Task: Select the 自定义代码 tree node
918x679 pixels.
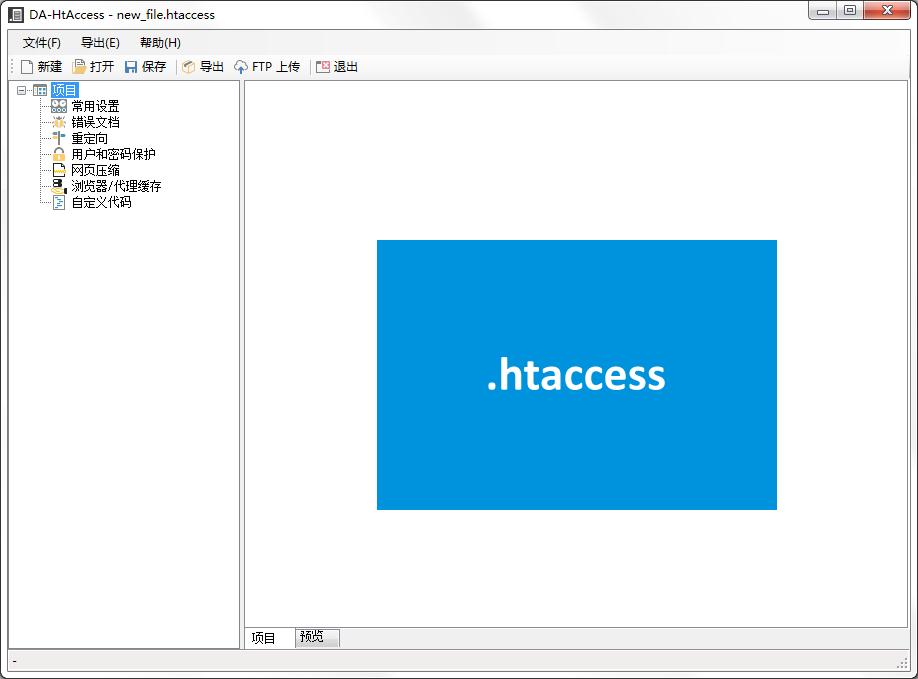Action: (x=59, y=202)
